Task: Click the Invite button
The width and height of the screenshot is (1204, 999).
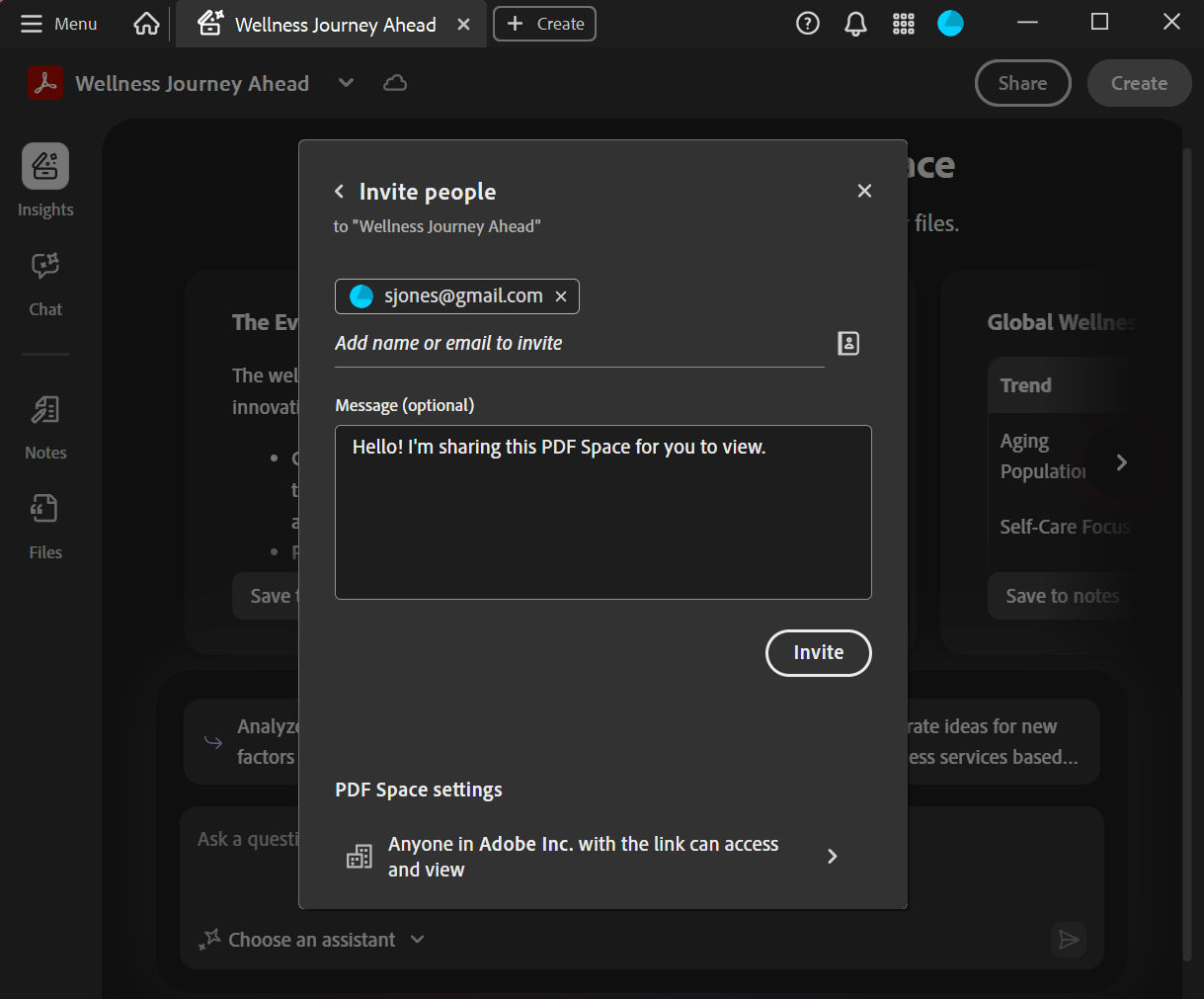Action: (819, 653)
